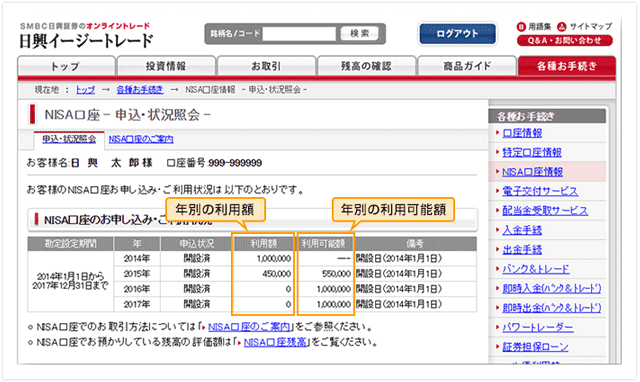
Task: Click the 申込状況 column header
Action: click(x=197, y=244)
